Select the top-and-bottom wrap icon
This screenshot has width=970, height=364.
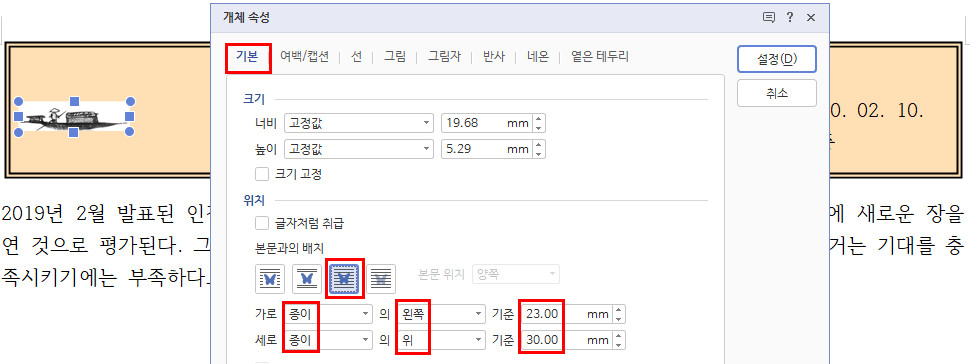pyautogui.click(x=307, y=279)
